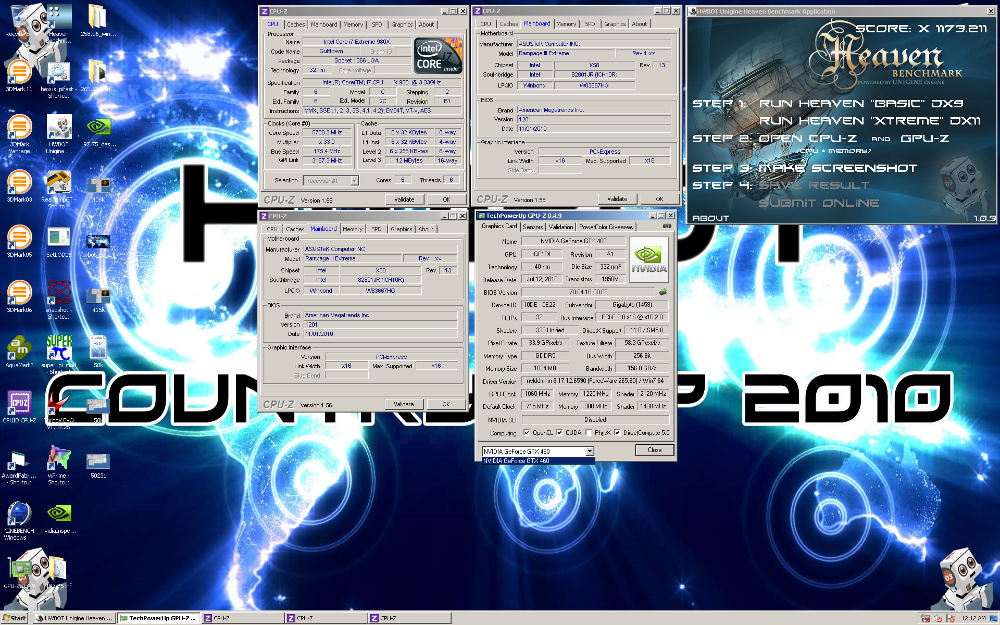Run Heaven "Basic" DX9 benchmark
1000x625 pixels.
[x=861, y=103]
